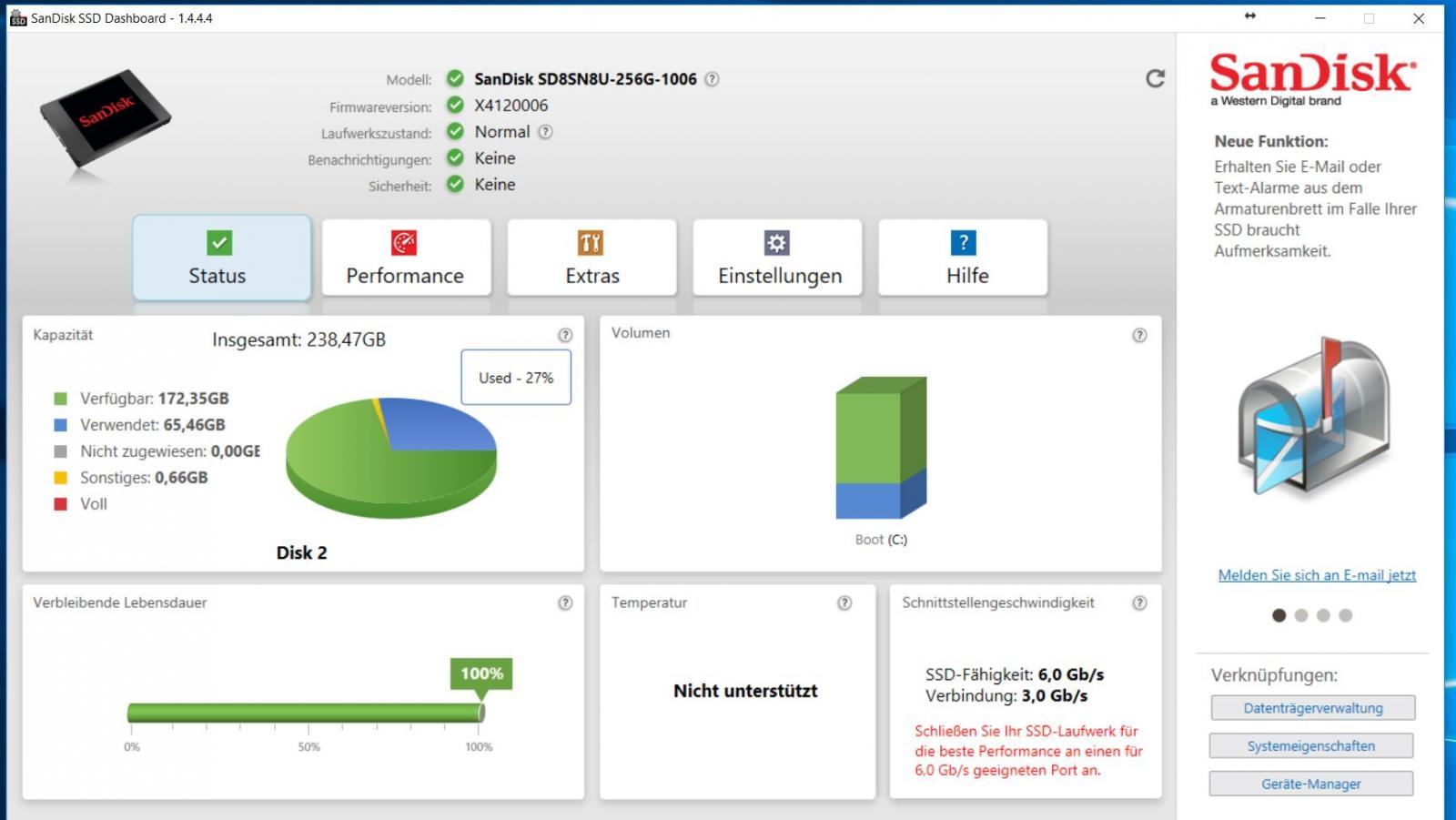Click the green Verfügbar color swatch

[61, 399]
